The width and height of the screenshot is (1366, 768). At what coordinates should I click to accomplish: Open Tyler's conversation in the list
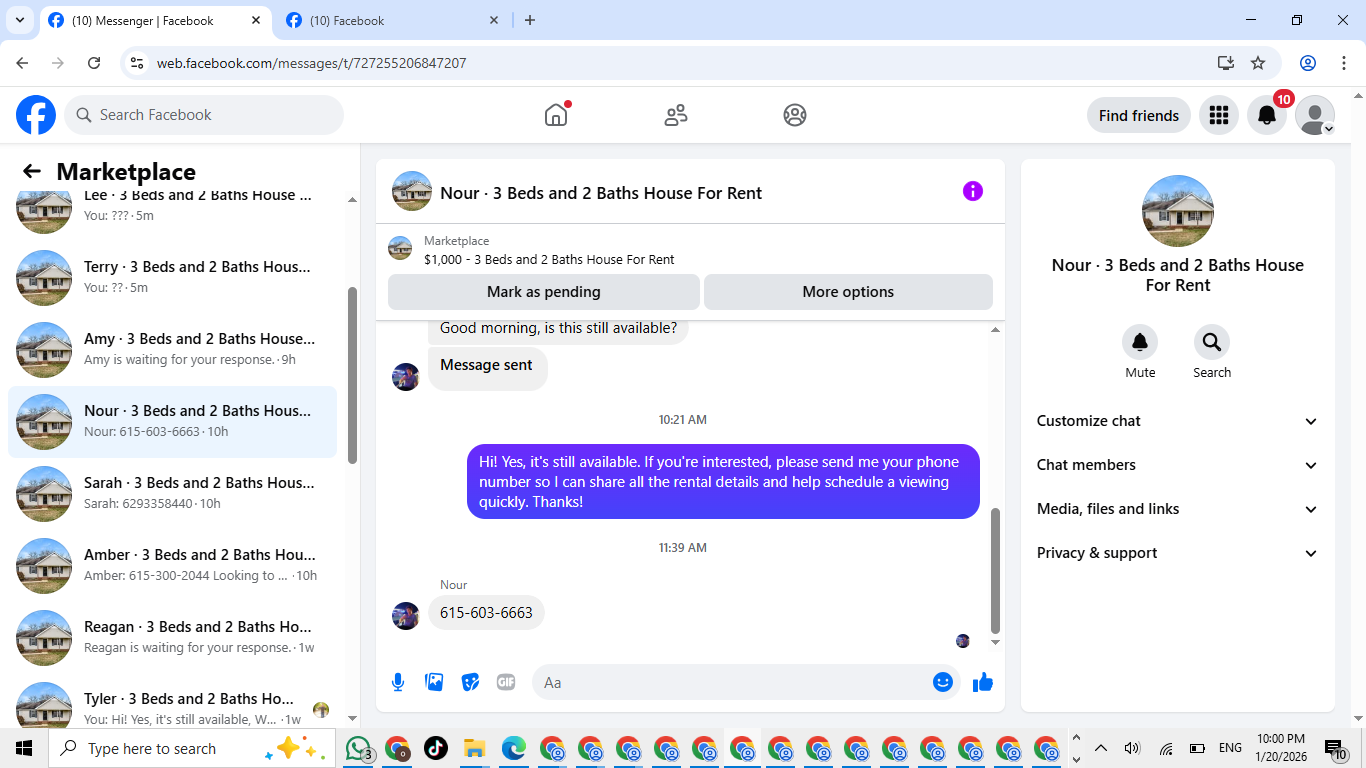click(x=172, y=704)
